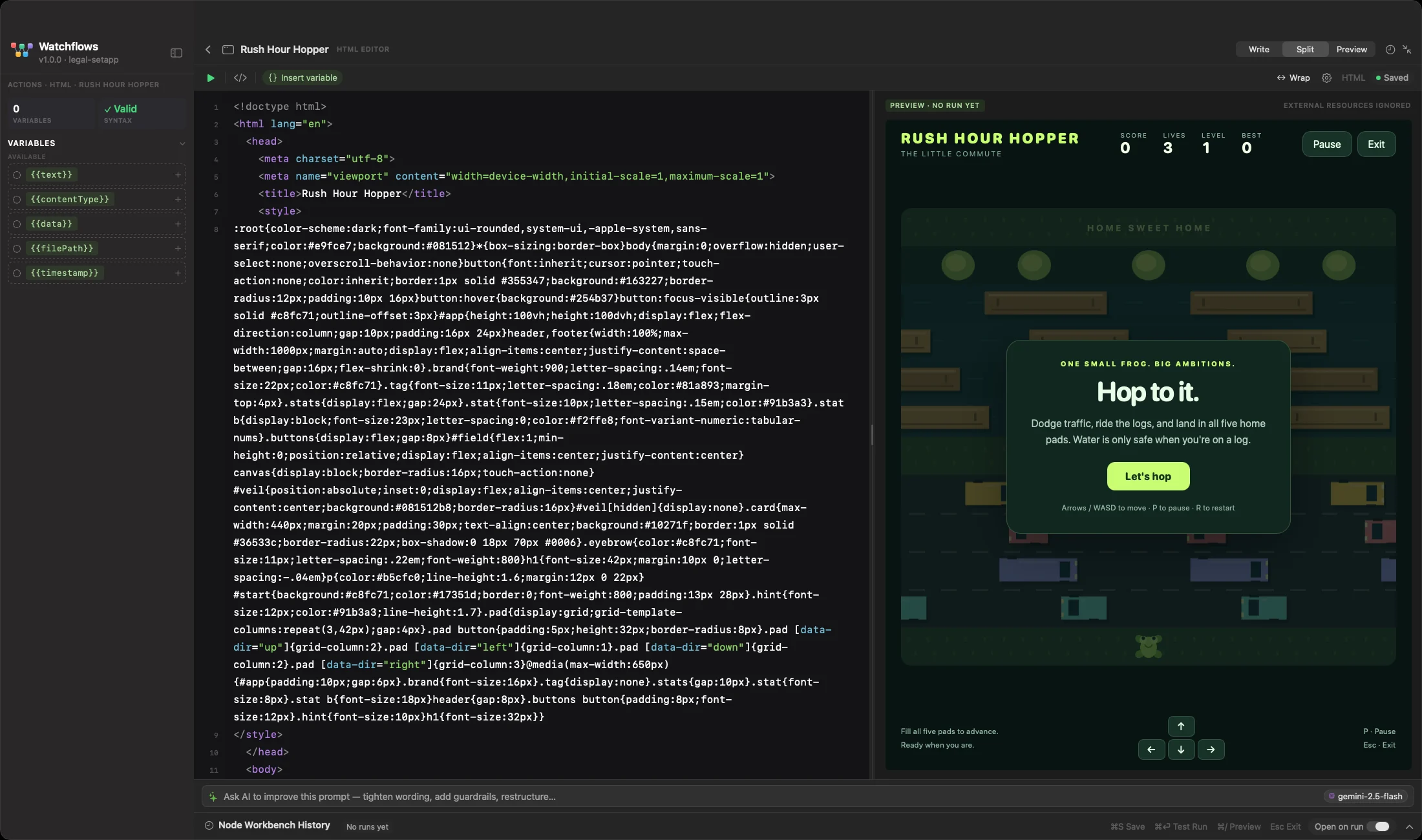Click the Watchflows logo icon
Viewport: 1422px width, 840px height.
tap(21, 50)
